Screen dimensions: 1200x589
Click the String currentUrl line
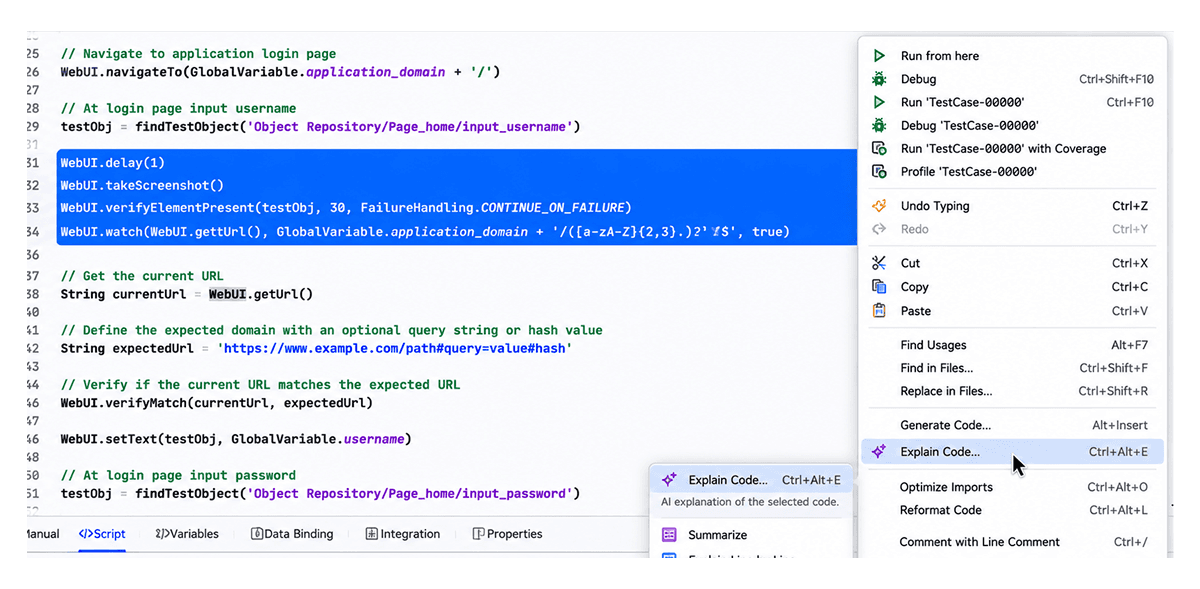tap(187, 294)
